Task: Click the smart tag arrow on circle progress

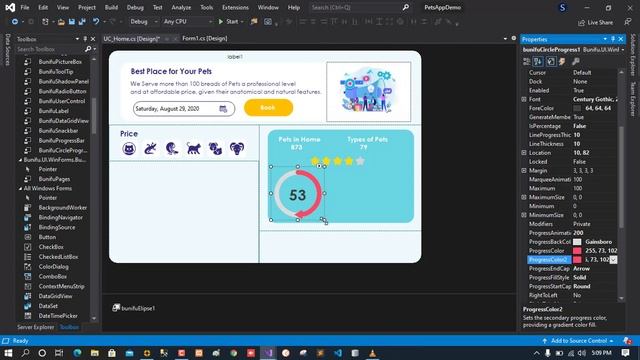Action: 319,166
